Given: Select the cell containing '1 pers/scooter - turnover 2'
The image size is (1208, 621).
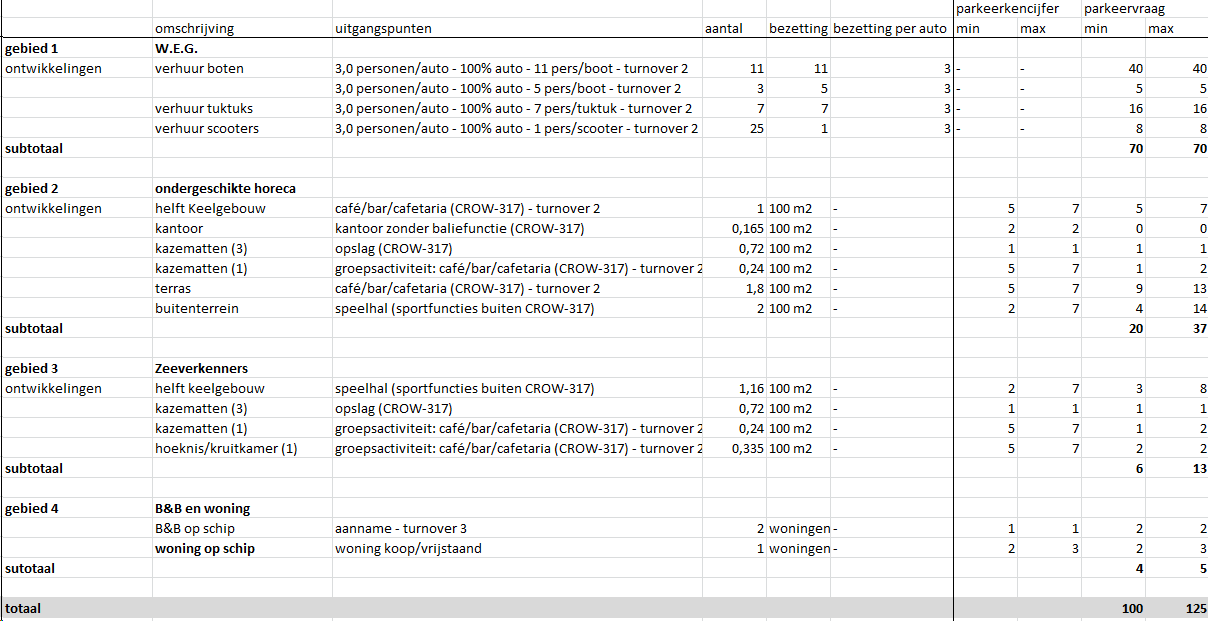Looking at the screenshot, I should click(516, 128).
